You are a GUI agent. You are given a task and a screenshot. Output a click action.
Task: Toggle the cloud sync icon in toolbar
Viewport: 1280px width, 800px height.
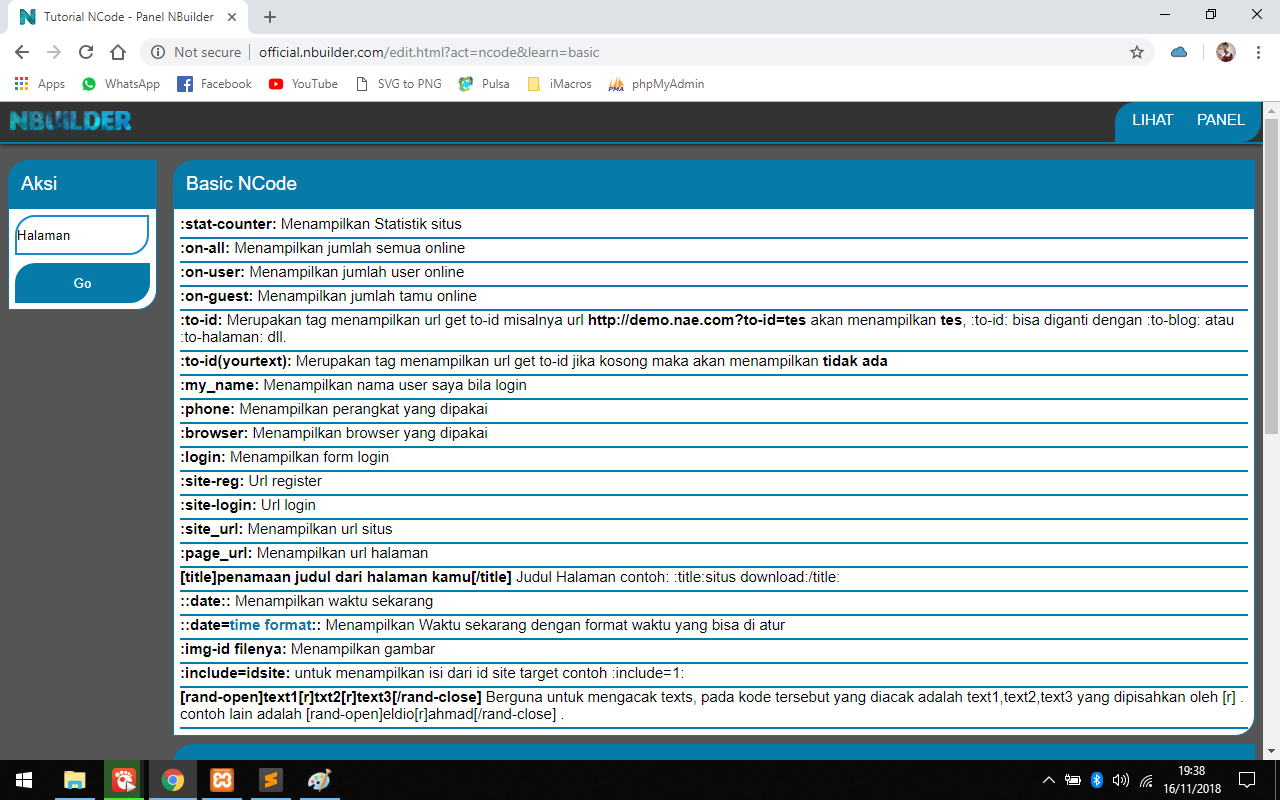(1179, 52)
